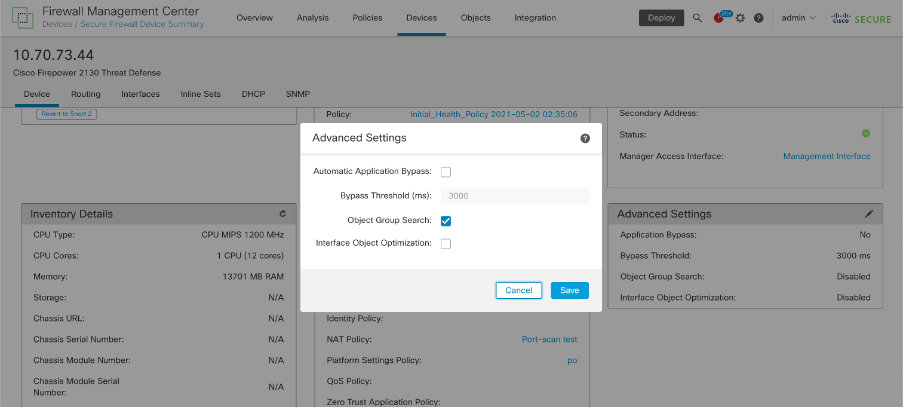
Task: Refresh the Inventory Details panel
Action: [282, 214]
